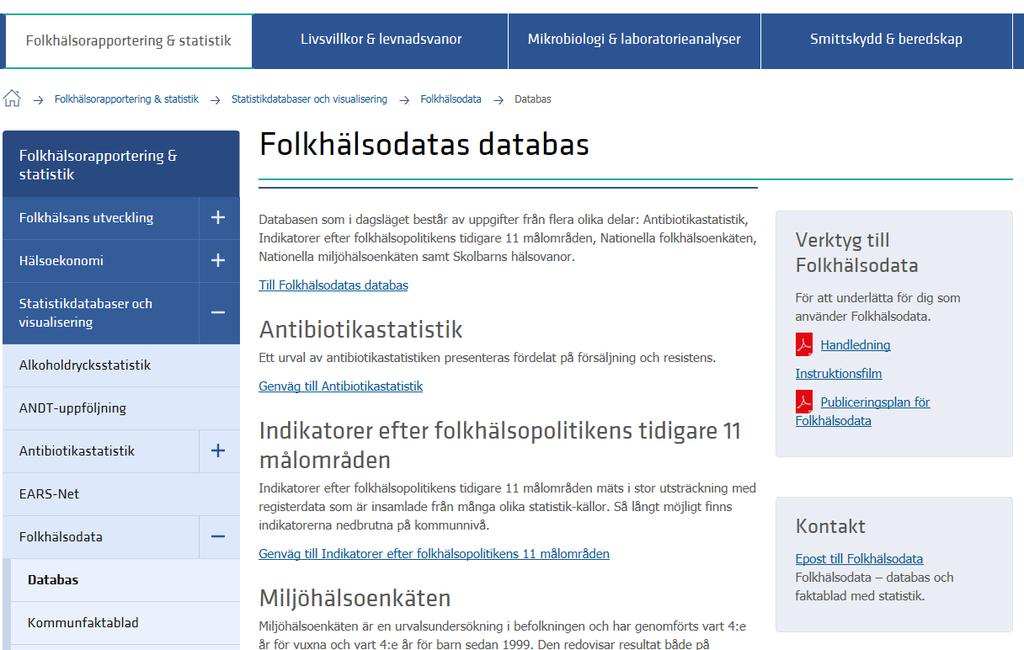Select the Databas sidebar subitem
Screen dimensions: 1024x650
pyautogui.click(x=125, y=580)
